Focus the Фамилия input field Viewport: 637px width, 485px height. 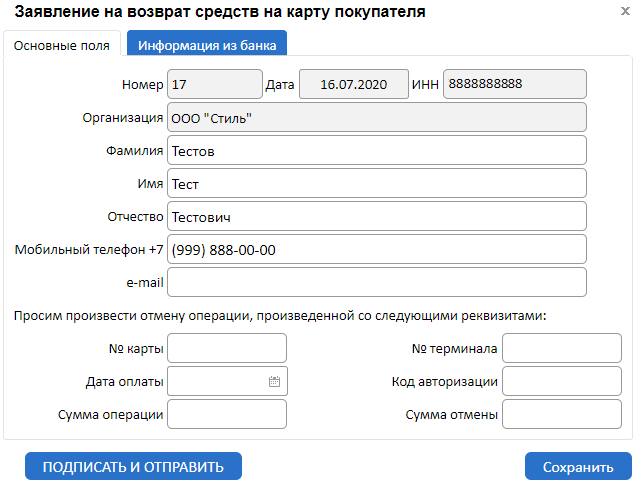[376, 151]
